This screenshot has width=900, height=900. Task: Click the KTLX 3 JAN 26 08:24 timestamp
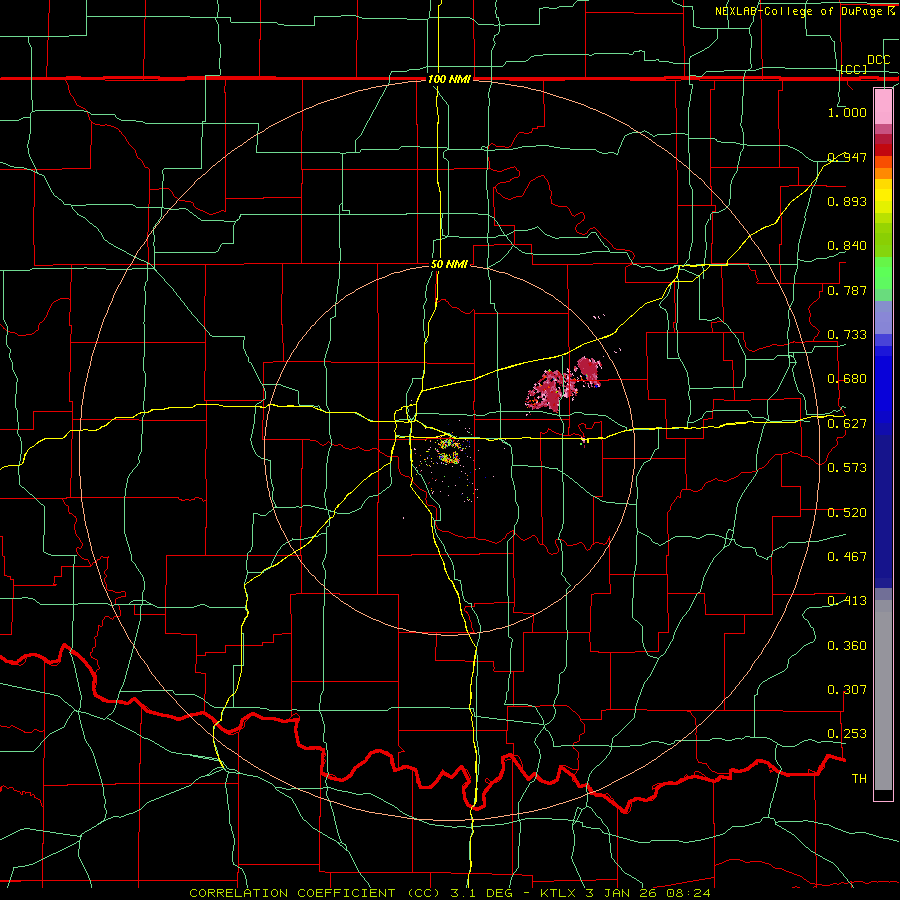626,893
